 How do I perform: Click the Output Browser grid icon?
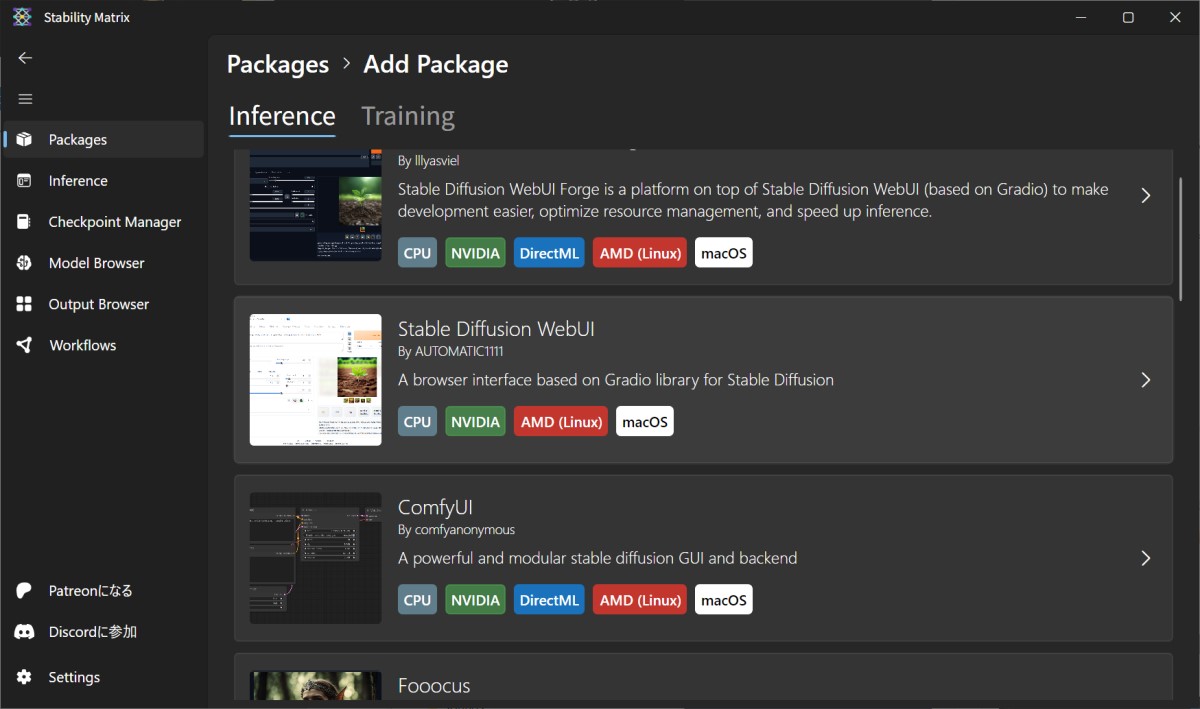coord(25,304)
